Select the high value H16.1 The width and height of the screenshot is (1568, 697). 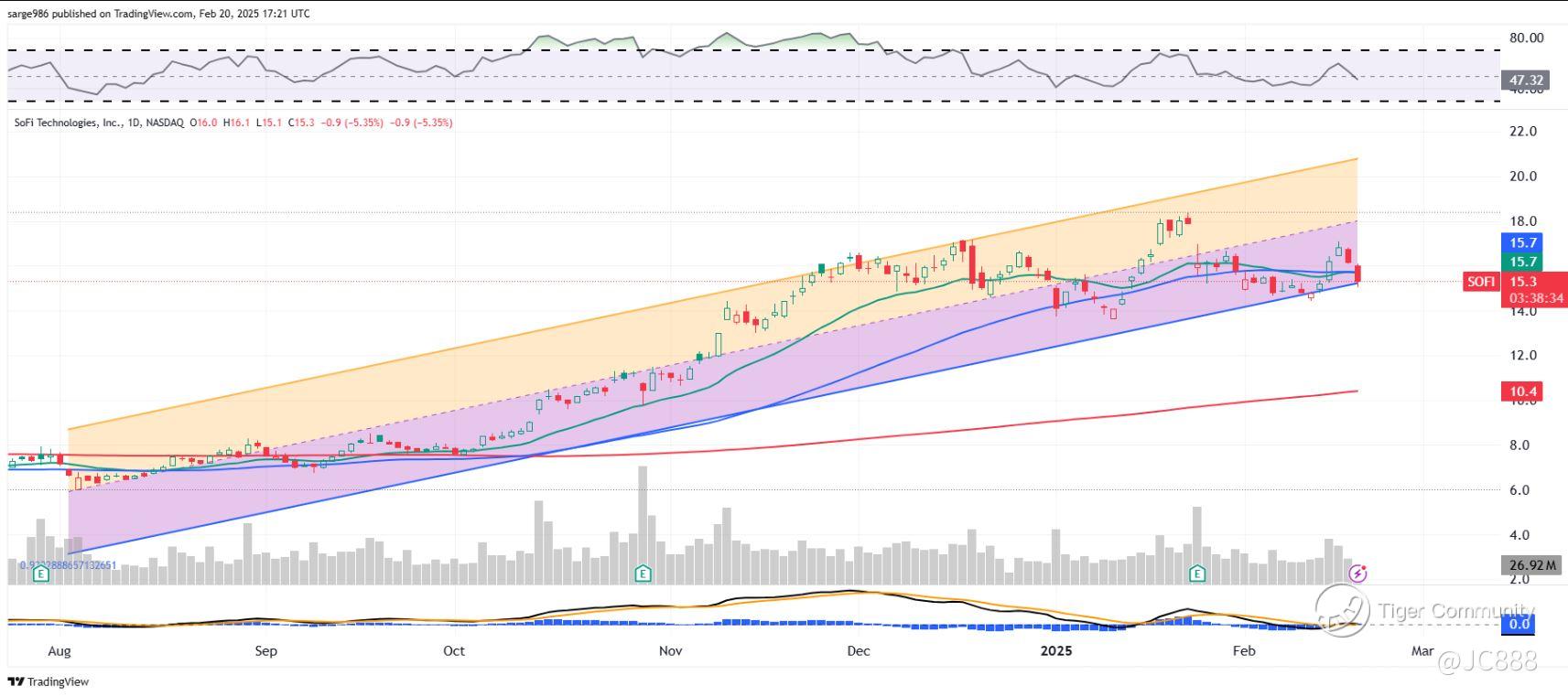point(236,123)
